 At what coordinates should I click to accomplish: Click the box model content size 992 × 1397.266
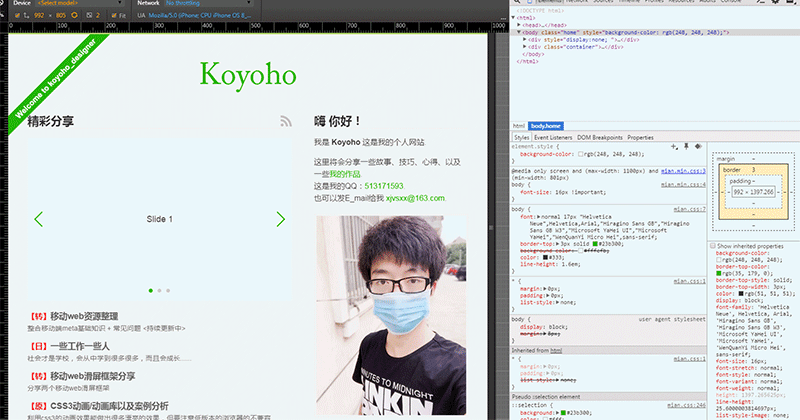[754, 192]
